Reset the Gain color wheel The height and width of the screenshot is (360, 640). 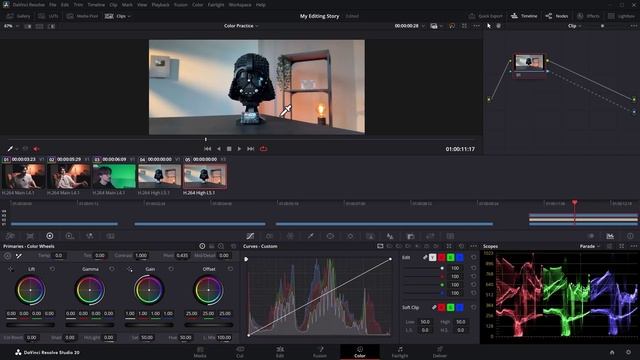171,269
